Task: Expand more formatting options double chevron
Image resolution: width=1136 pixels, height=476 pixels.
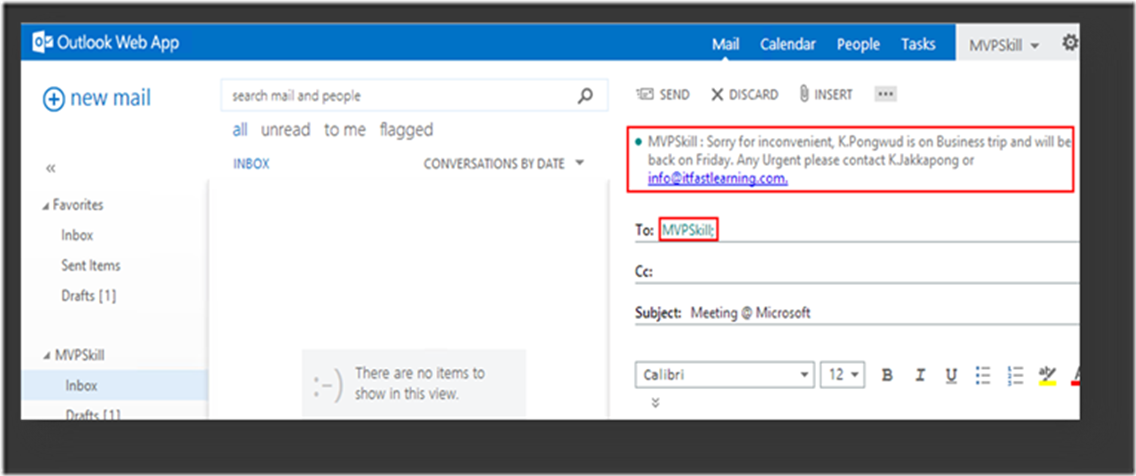Action: [656, 402]
